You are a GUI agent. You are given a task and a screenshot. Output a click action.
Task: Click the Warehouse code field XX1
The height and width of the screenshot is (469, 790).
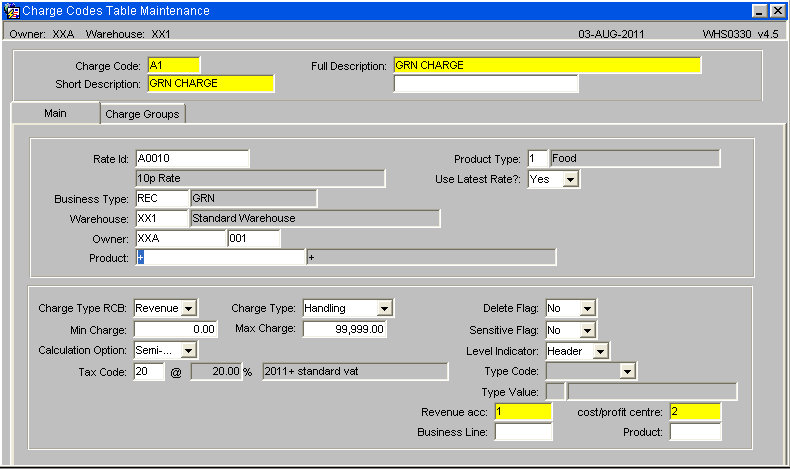162,219
